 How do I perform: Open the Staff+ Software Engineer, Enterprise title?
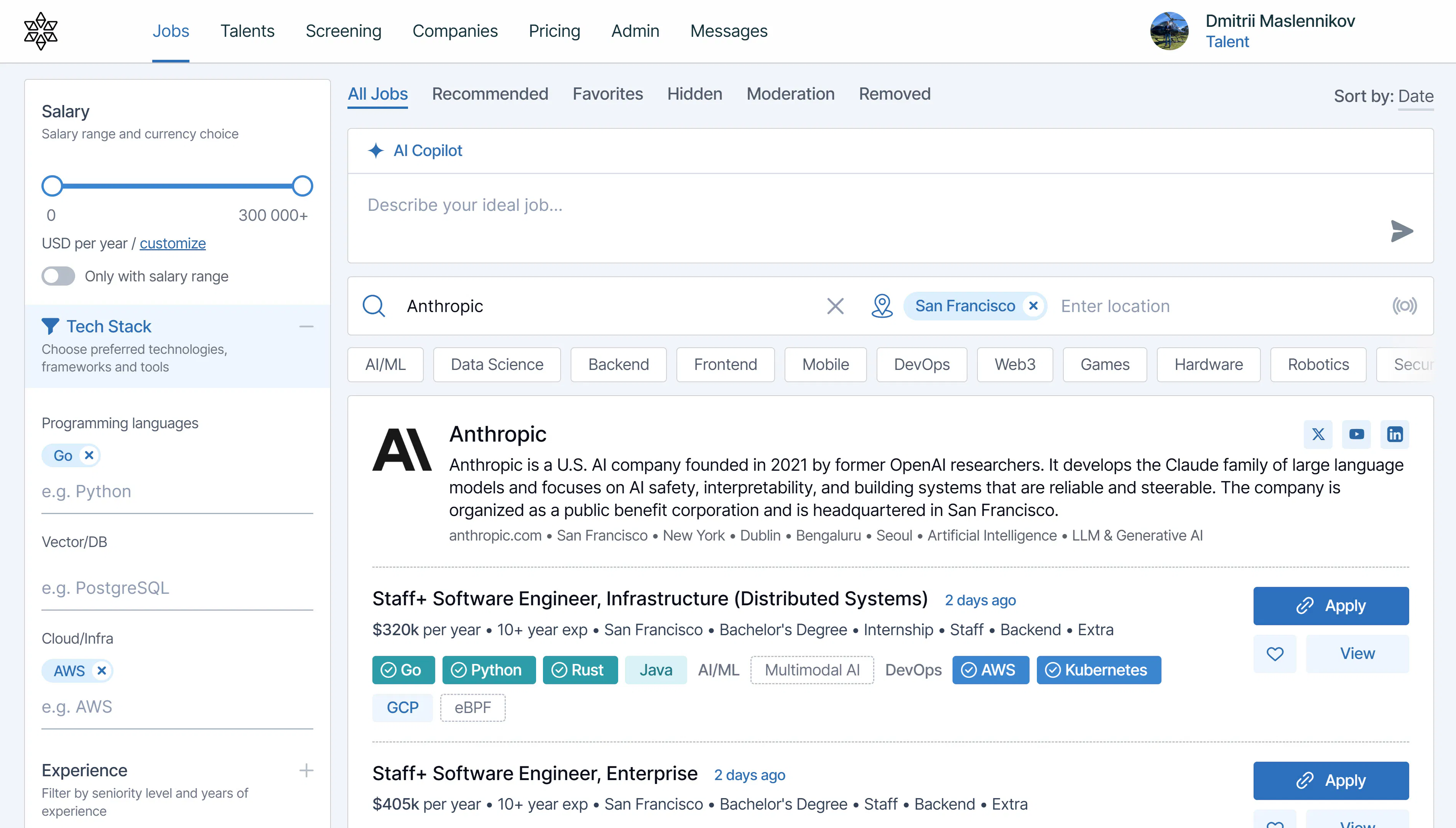click(535, 774)
